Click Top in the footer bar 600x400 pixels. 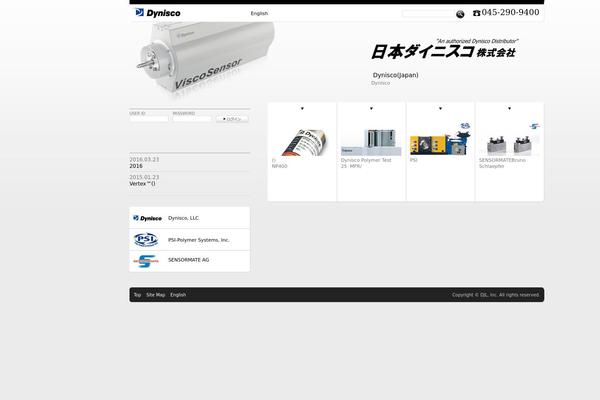(137, 295)
